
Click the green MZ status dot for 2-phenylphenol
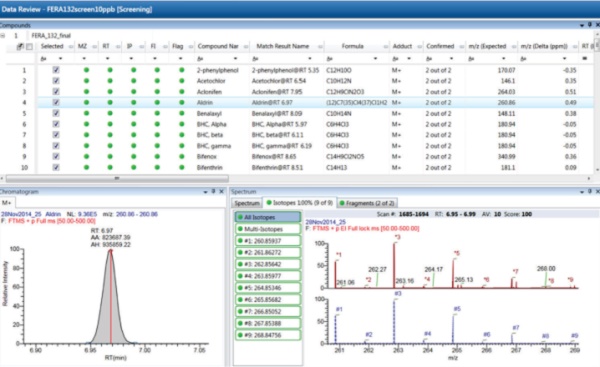(x=86, y=70)
